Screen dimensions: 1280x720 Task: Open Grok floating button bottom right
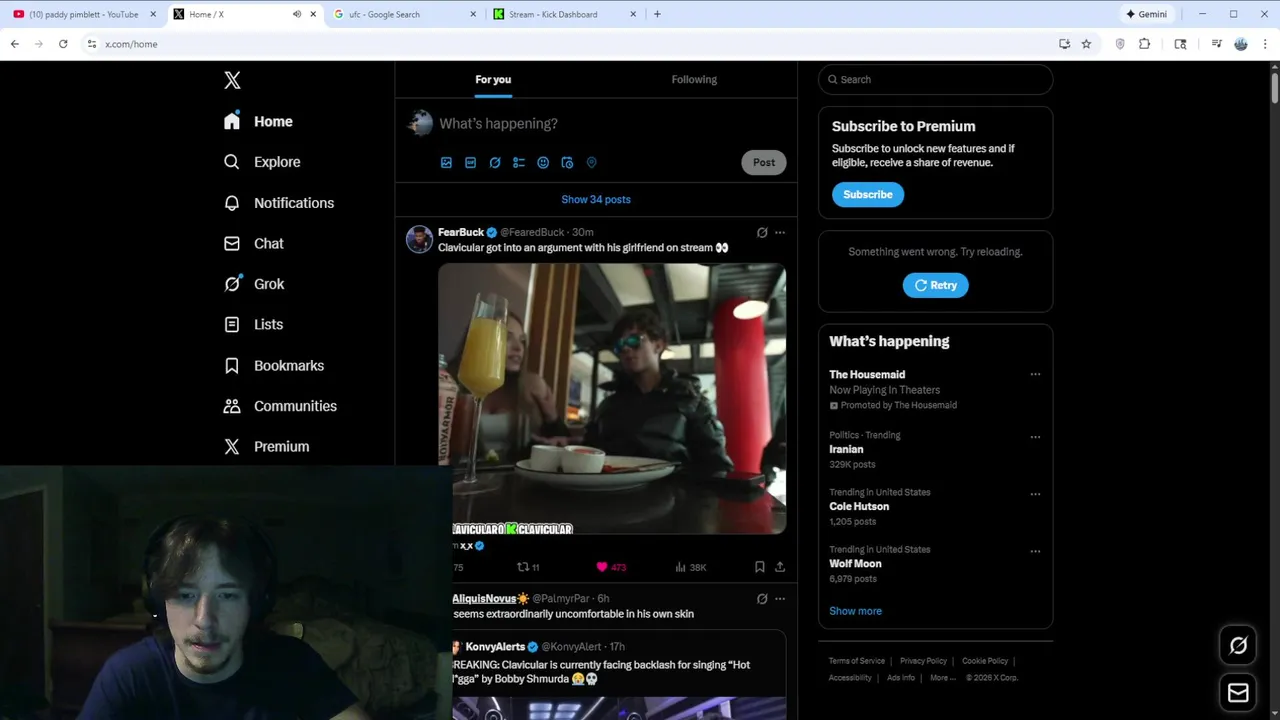point(1238,646)
